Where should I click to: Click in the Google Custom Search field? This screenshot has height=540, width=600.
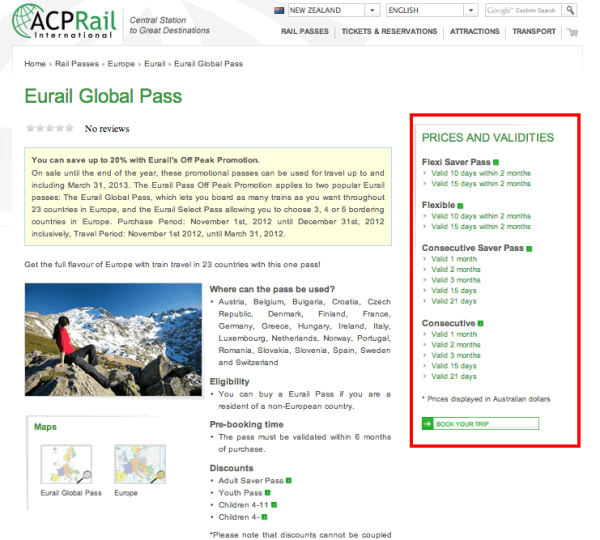click(523, 10)
